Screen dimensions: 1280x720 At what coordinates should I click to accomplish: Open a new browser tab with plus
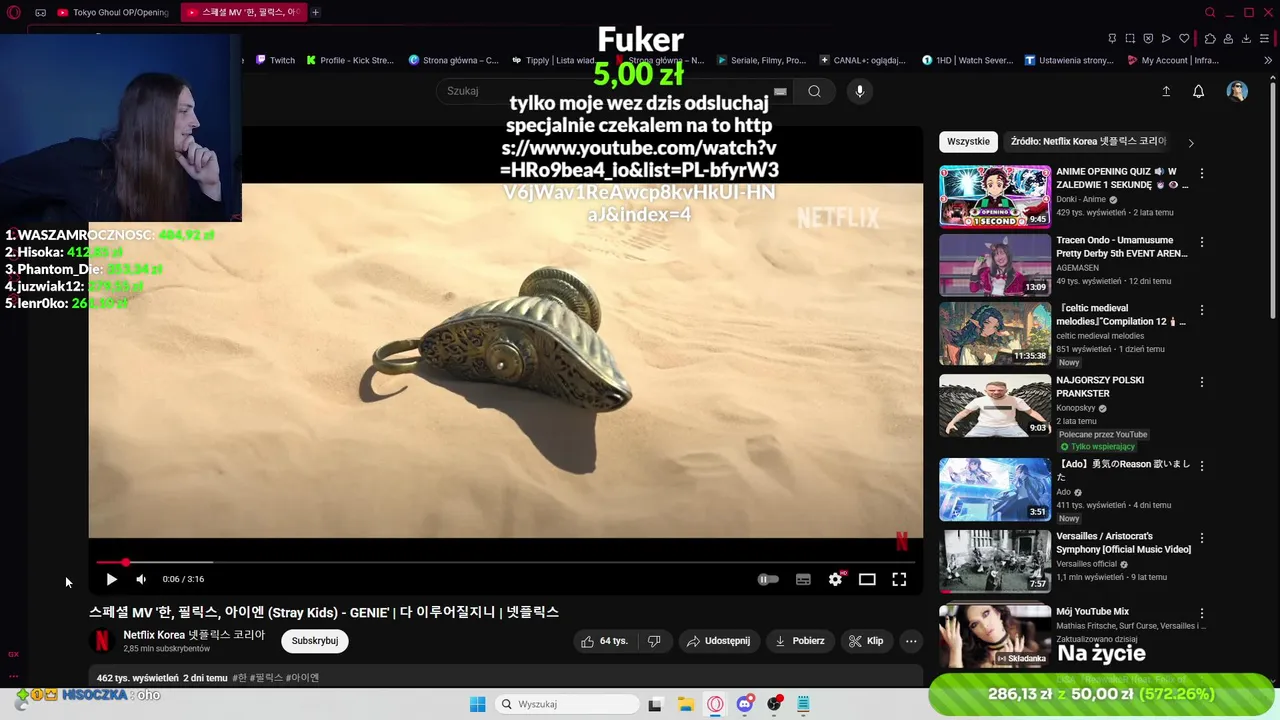(315, 12)
